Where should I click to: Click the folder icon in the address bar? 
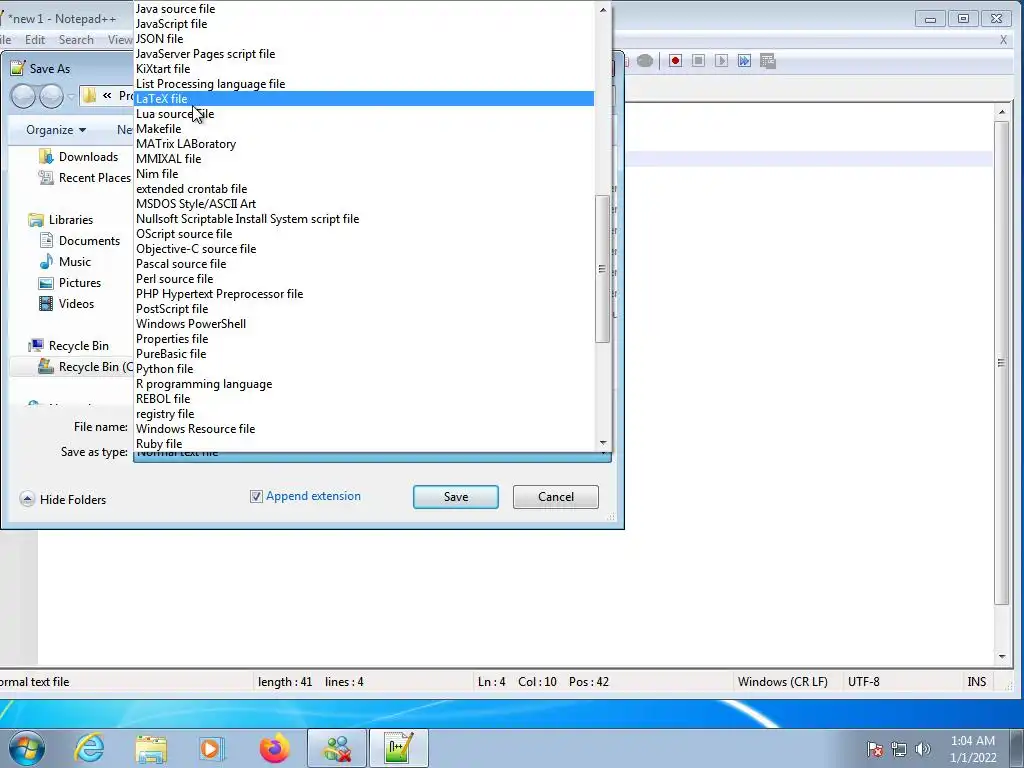(x=89, y=96)
